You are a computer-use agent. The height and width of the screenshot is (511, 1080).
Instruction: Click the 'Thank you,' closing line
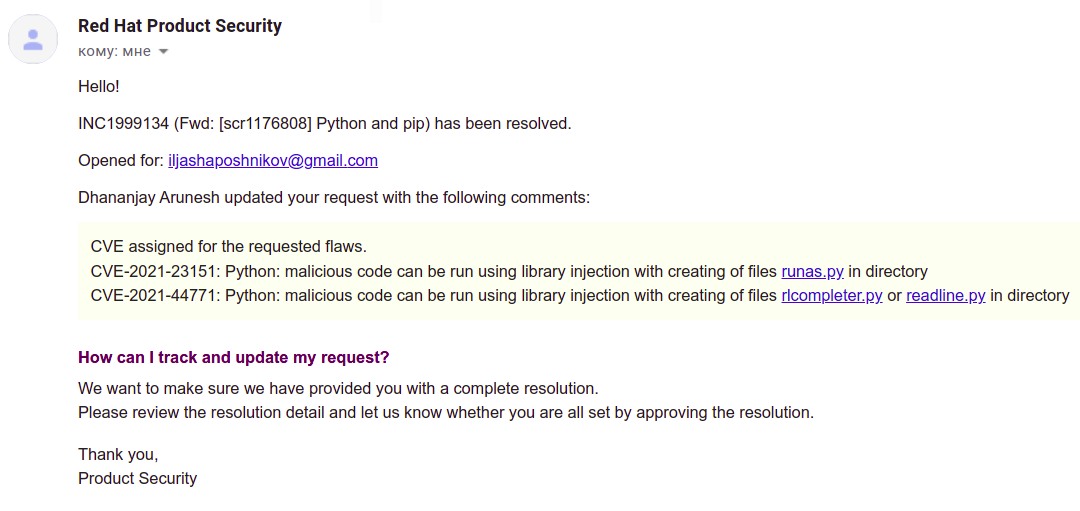(x=118, y=454)
